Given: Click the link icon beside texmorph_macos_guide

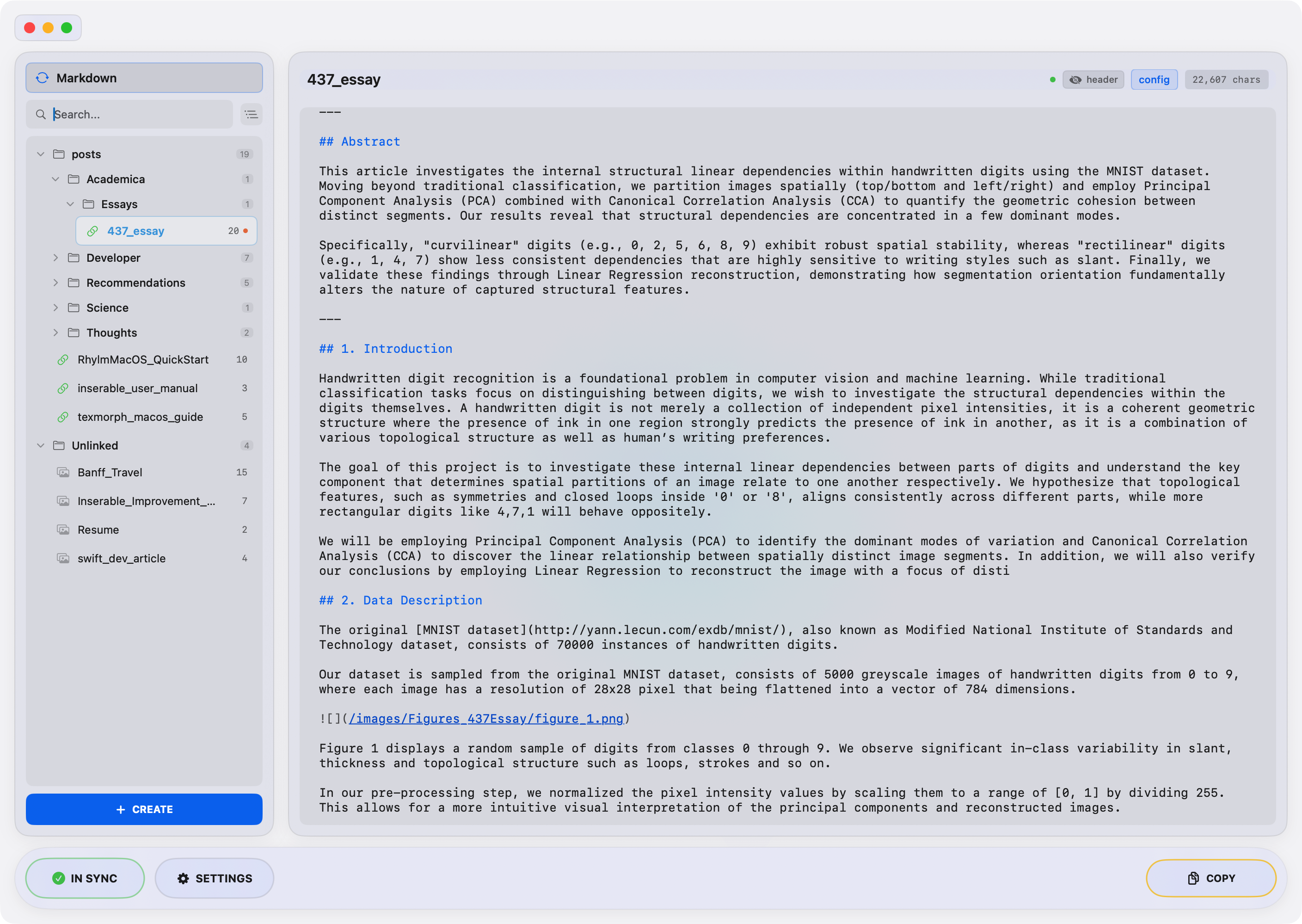Looking at the screenshot, I should (62, 417).
